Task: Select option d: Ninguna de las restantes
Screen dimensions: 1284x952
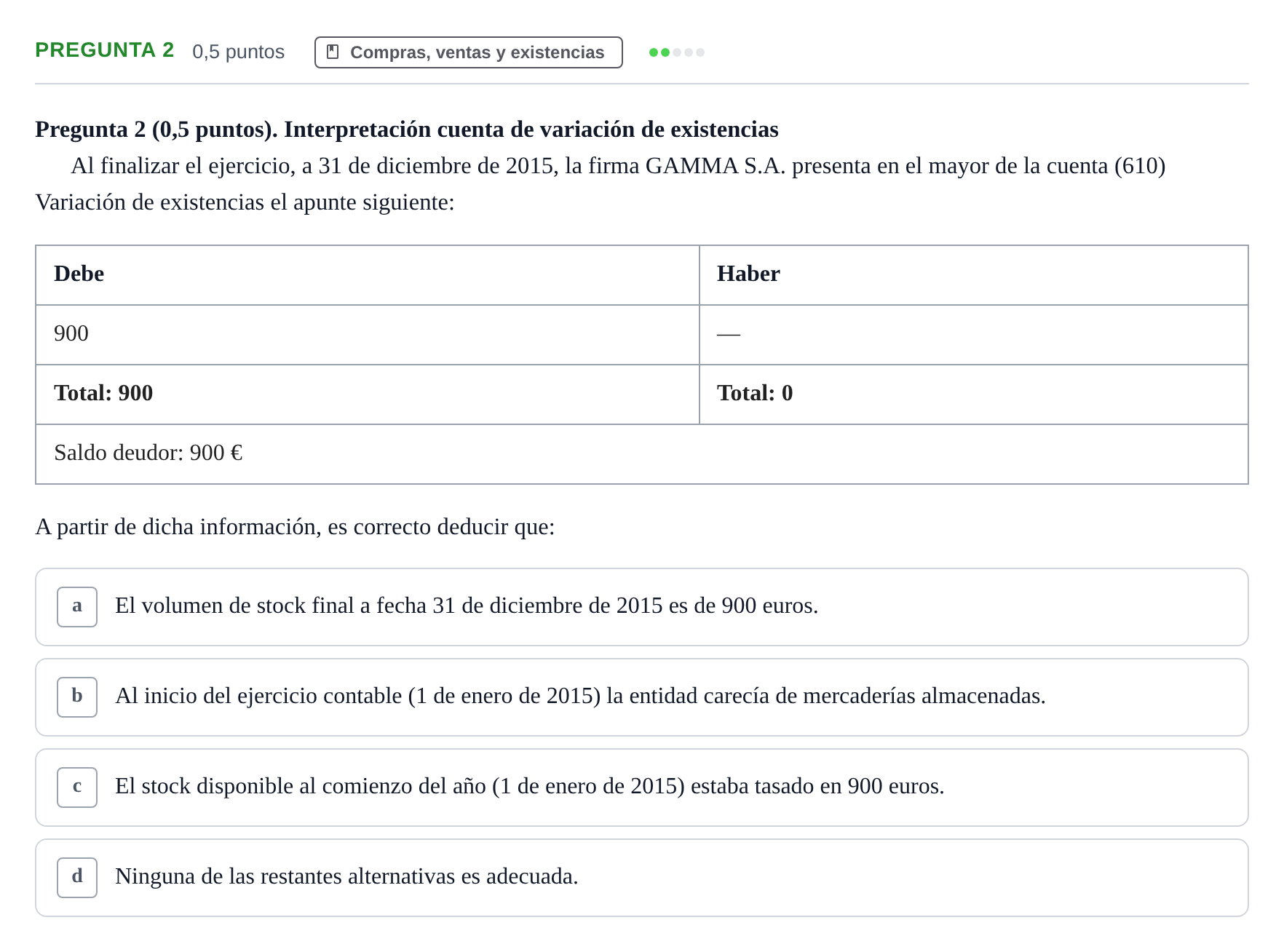Action: (x=642, y=878)
